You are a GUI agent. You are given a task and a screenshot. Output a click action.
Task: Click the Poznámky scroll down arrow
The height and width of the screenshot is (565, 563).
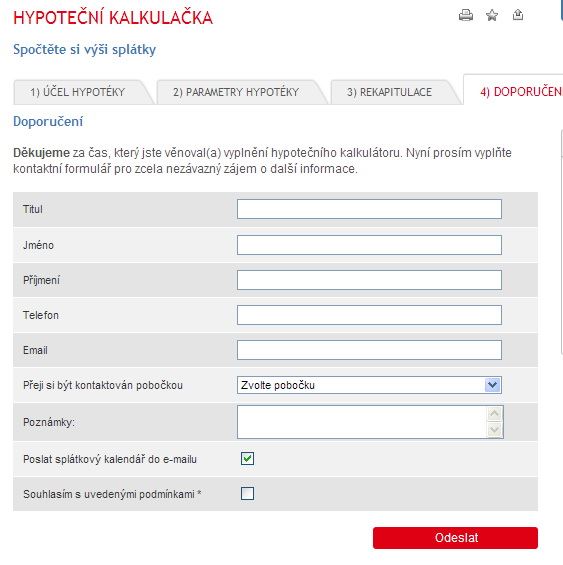pyautogui.click(x=495, y=430)
